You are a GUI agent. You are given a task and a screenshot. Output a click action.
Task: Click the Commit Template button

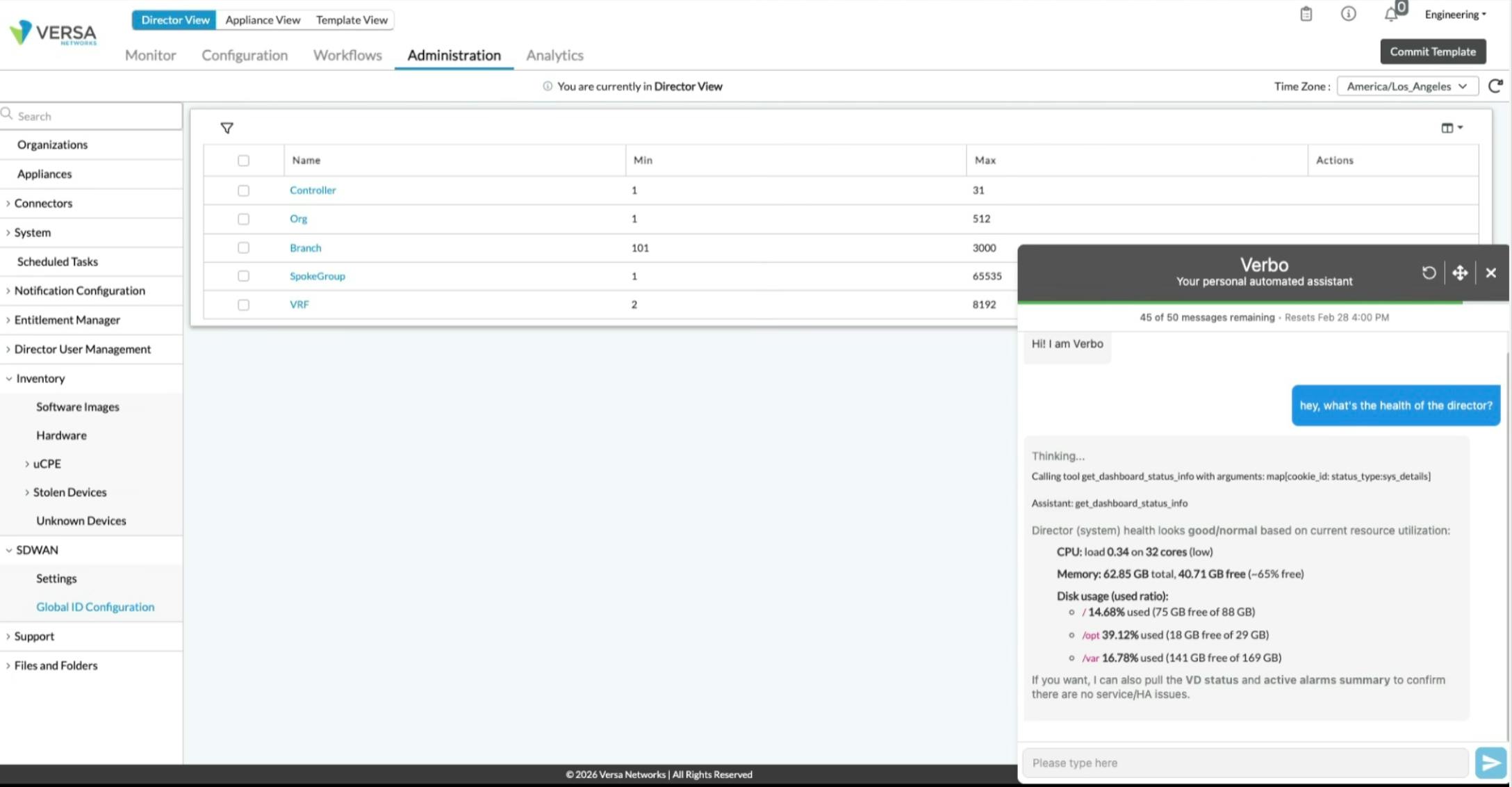coord(1433,51)
